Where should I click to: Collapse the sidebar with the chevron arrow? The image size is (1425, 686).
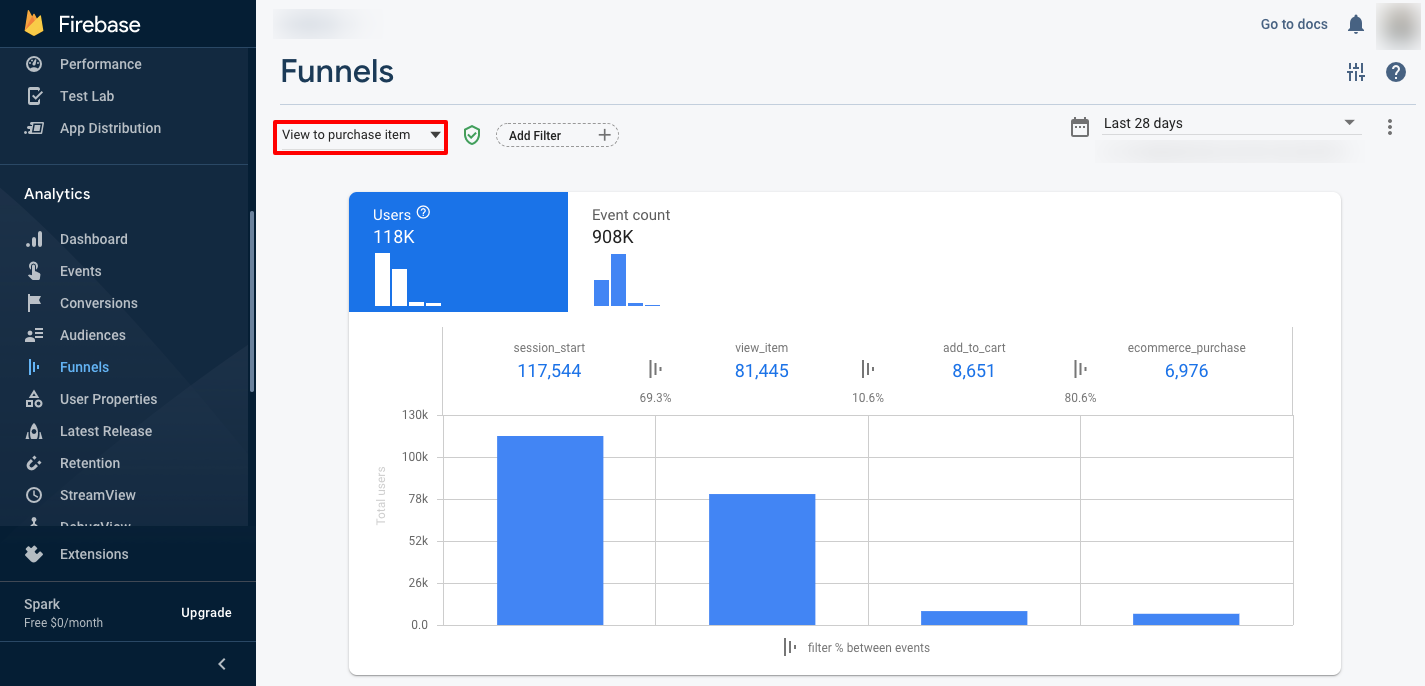222,664
